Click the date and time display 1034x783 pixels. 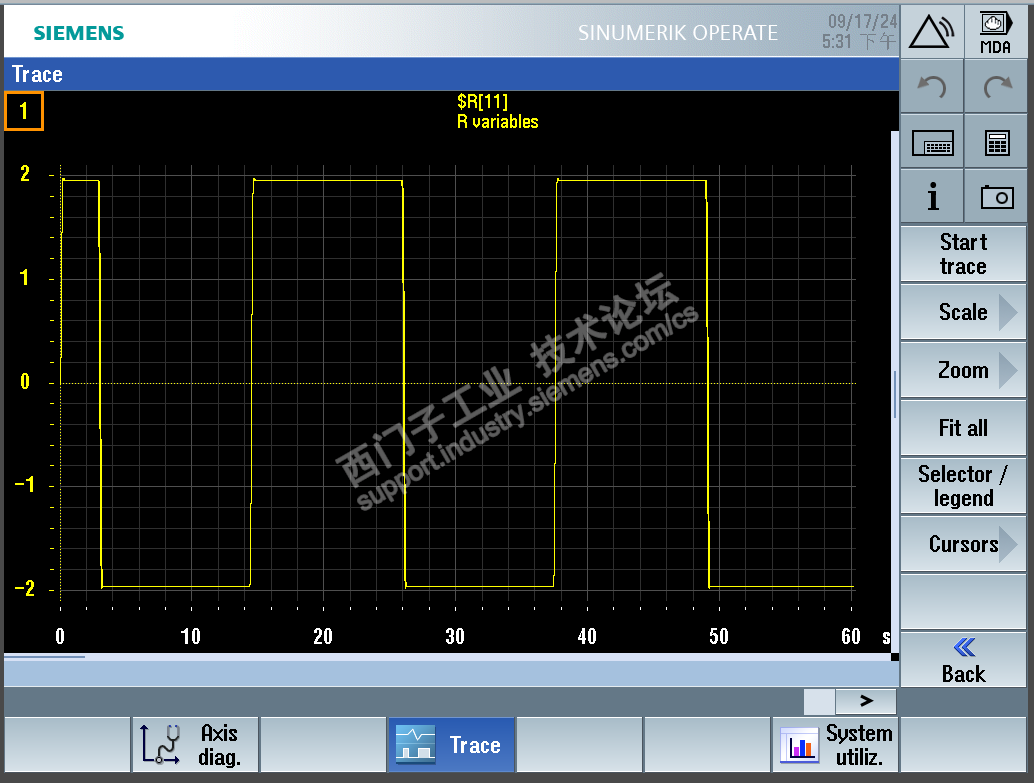tap(859, 32)
